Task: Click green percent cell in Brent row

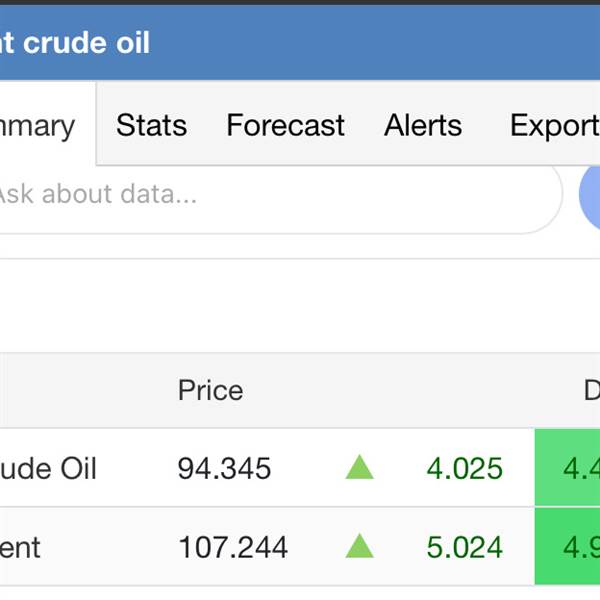Action: click(570, 547)
